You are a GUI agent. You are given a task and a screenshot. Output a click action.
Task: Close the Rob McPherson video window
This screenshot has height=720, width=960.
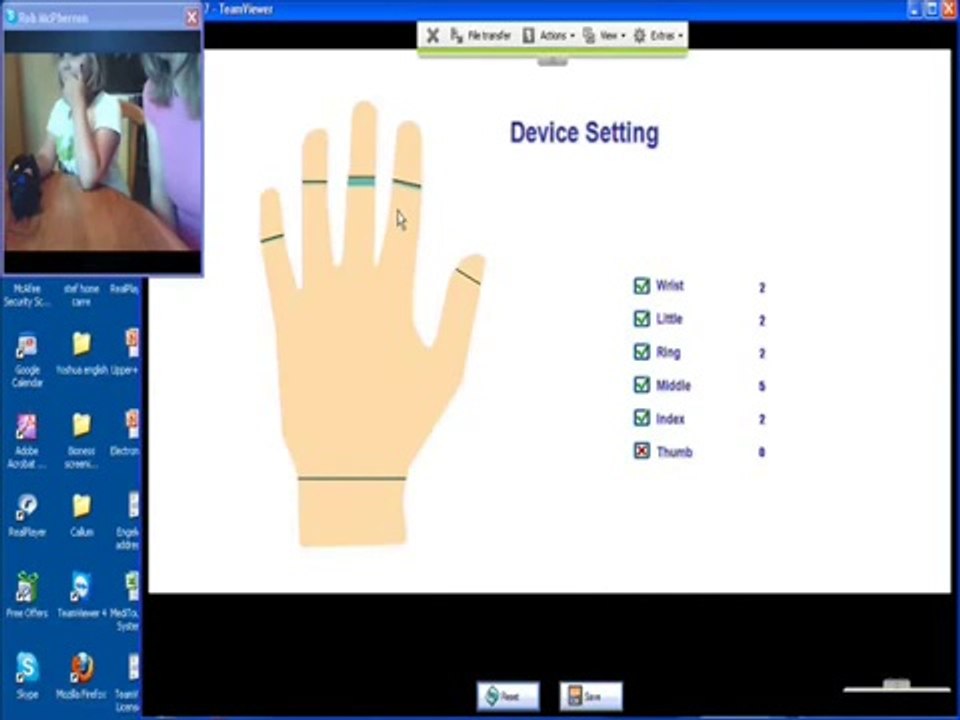[x=192, y=18]
